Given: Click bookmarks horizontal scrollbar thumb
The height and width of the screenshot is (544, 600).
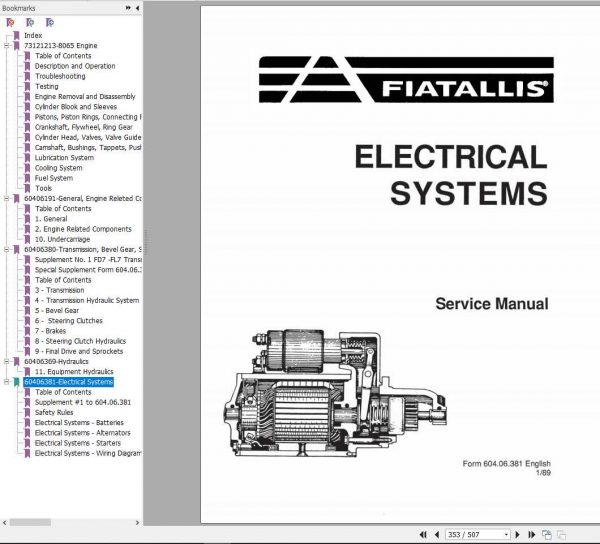Looking at the screenshot, I should (30, 523).
